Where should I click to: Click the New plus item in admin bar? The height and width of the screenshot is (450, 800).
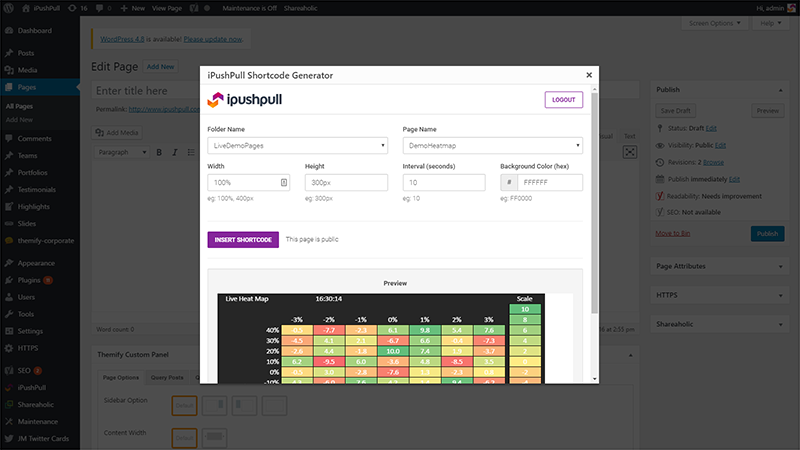tap(133, 8)
